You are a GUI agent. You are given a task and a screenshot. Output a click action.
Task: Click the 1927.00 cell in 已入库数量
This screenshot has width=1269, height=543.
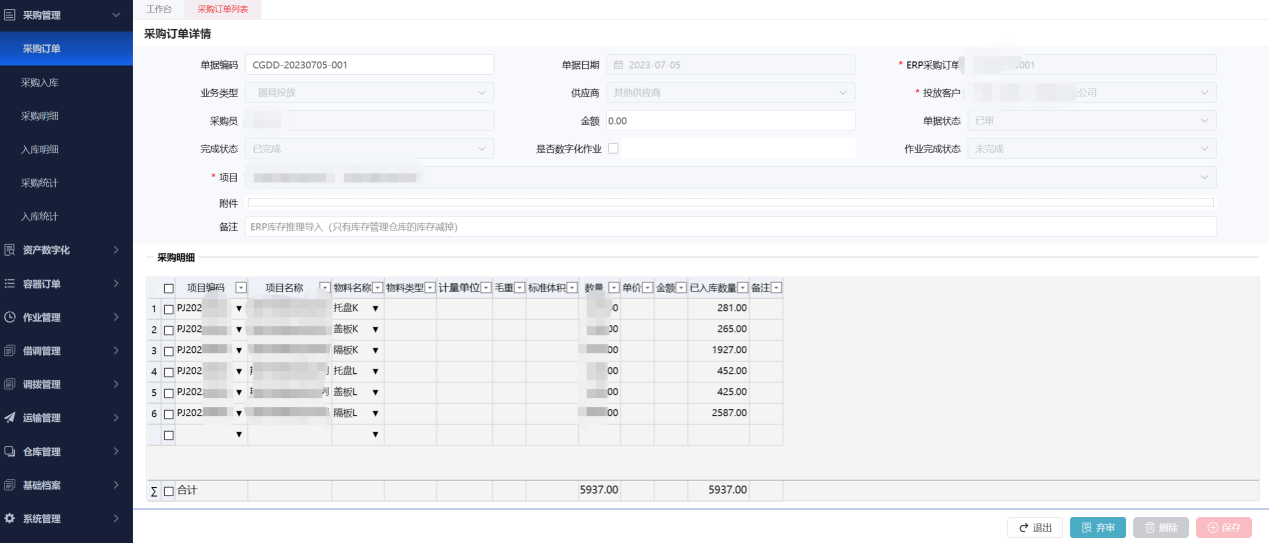[x=718, y=350]
